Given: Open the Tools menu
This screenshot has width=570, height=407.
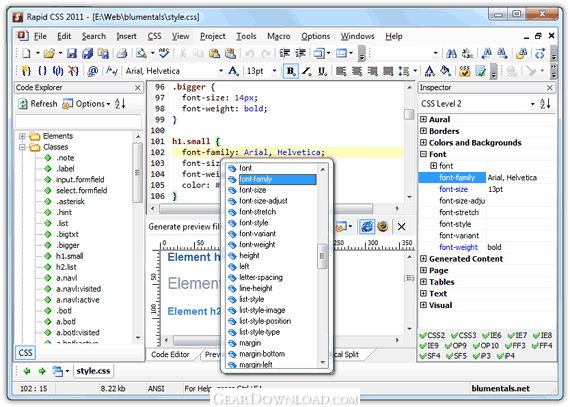Looking at the screenshot, I should [246, 36].
